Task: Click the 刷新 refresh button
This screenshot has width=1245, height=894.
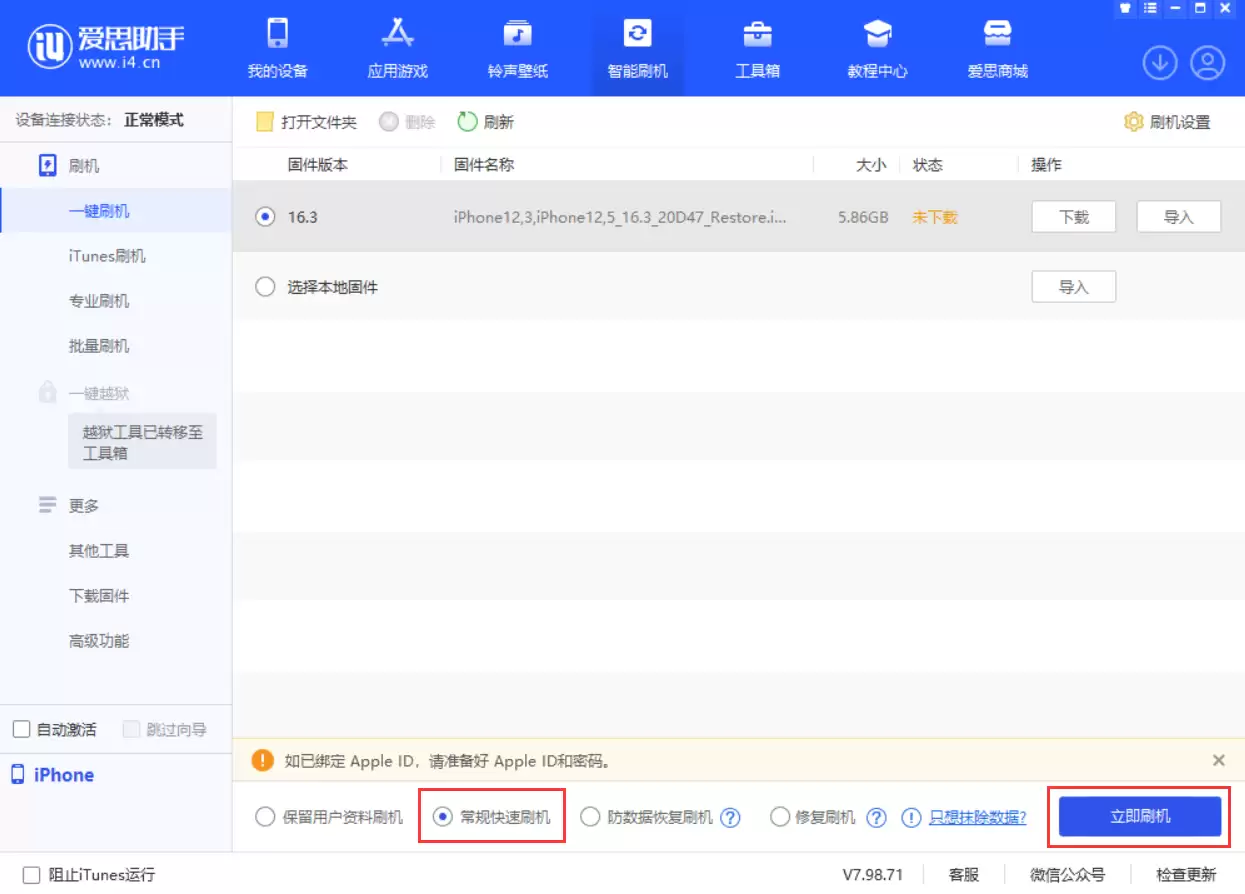Action: pyautogui.click(x=486, y=122)
